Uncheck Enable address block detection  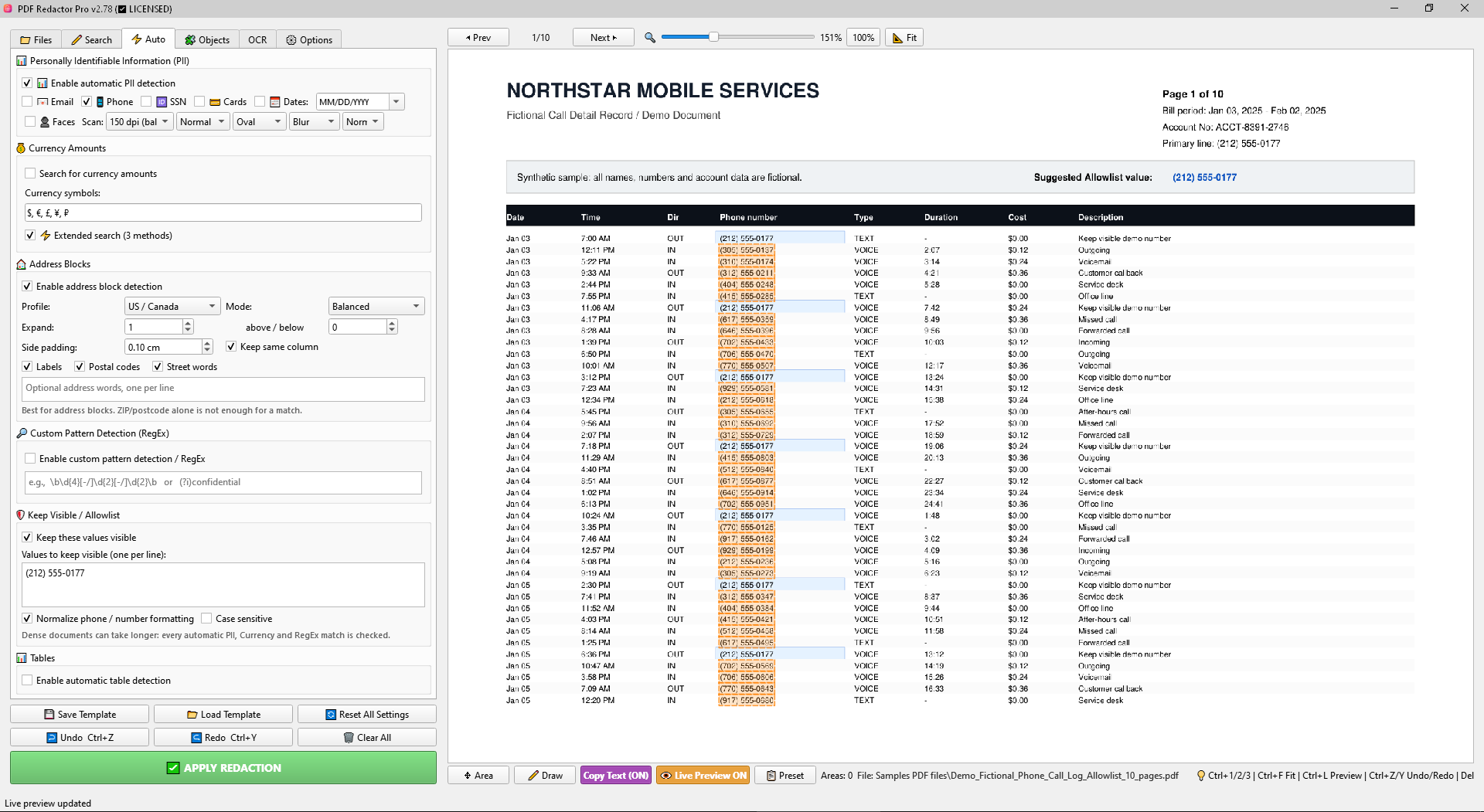click(27, 286)
